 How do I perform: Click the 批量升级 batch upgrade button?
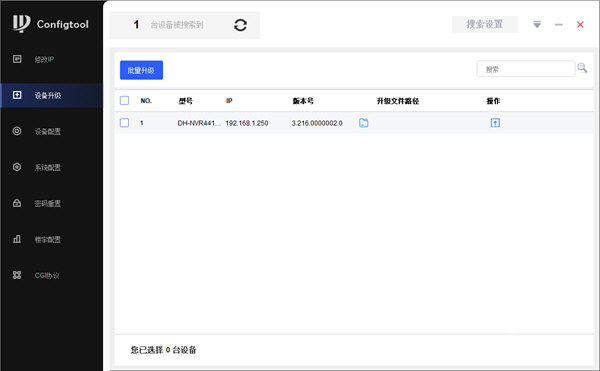coord(141,70)
